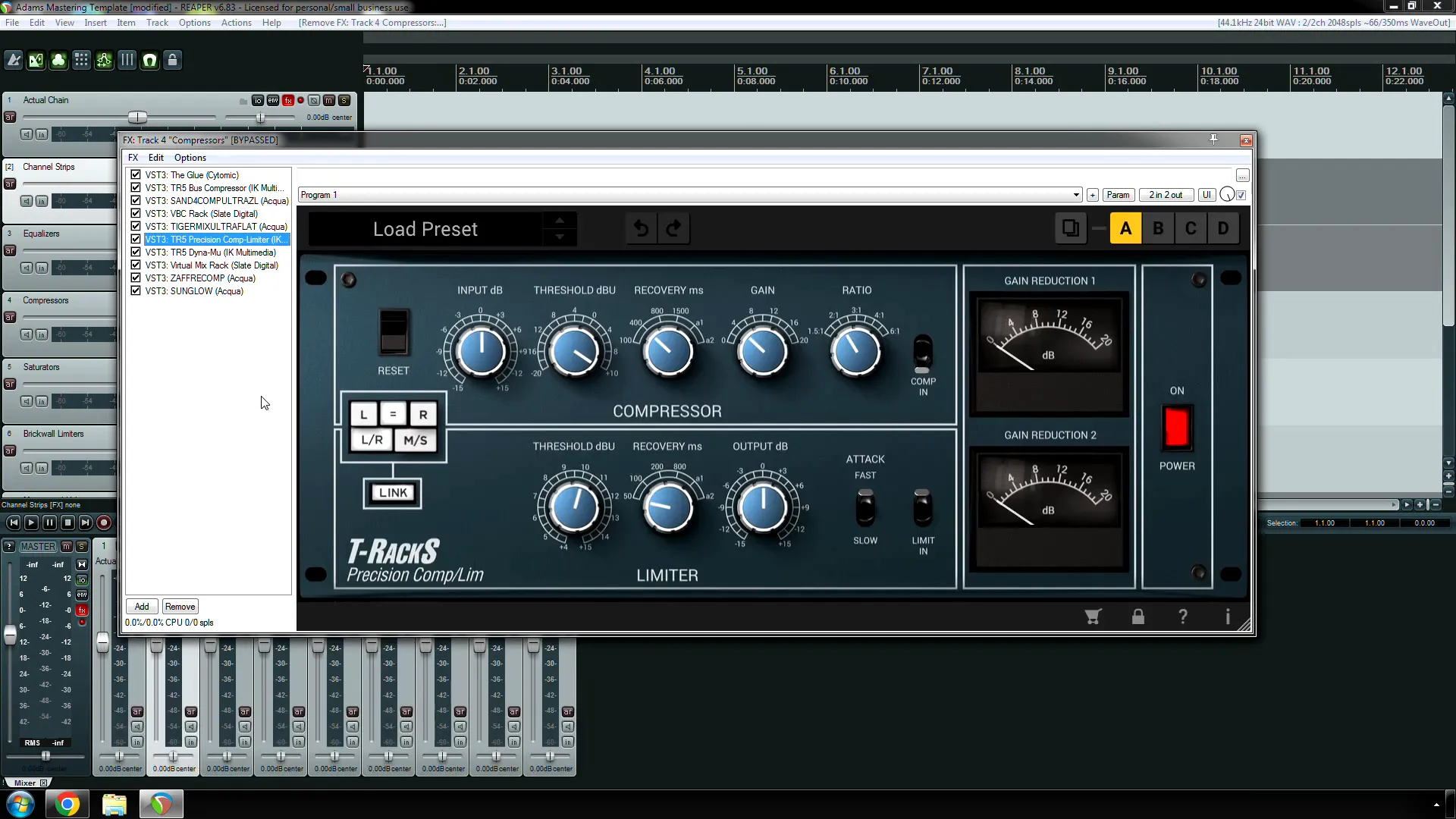
Task: Click the T-RackS padlock icon
Action: 1138,617
